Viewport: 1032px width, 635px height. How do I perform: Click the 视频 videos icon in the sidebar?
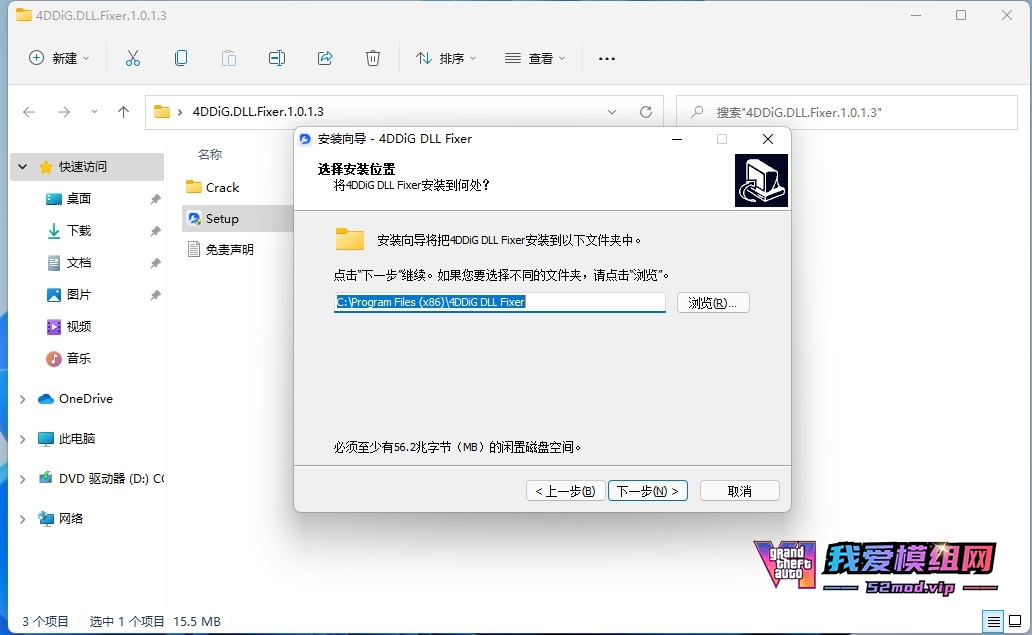pos(53,326)
